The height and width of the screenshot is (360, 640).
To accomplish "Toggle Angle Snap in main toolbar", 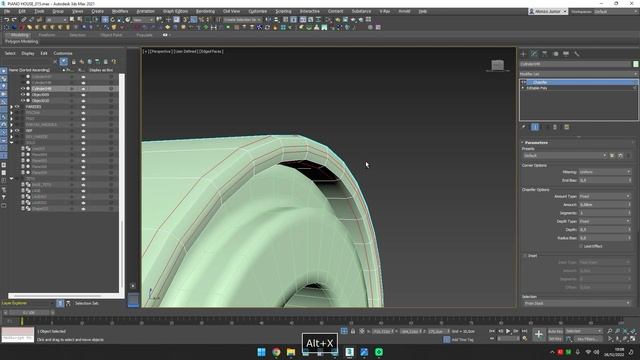I will pyautogui.click(x=193, y=20).
